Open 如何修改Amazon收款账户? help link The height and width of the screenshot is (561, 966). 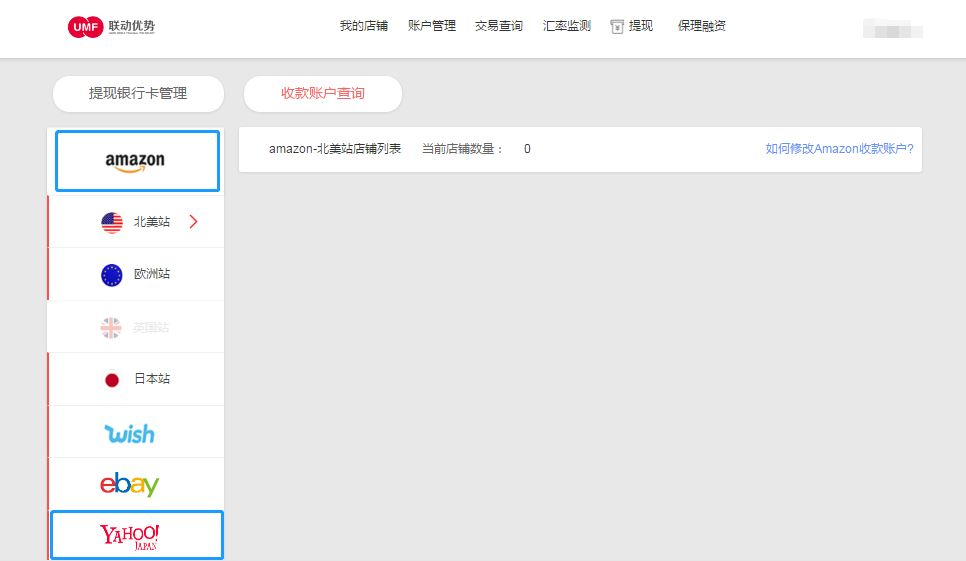coord(839,148)
